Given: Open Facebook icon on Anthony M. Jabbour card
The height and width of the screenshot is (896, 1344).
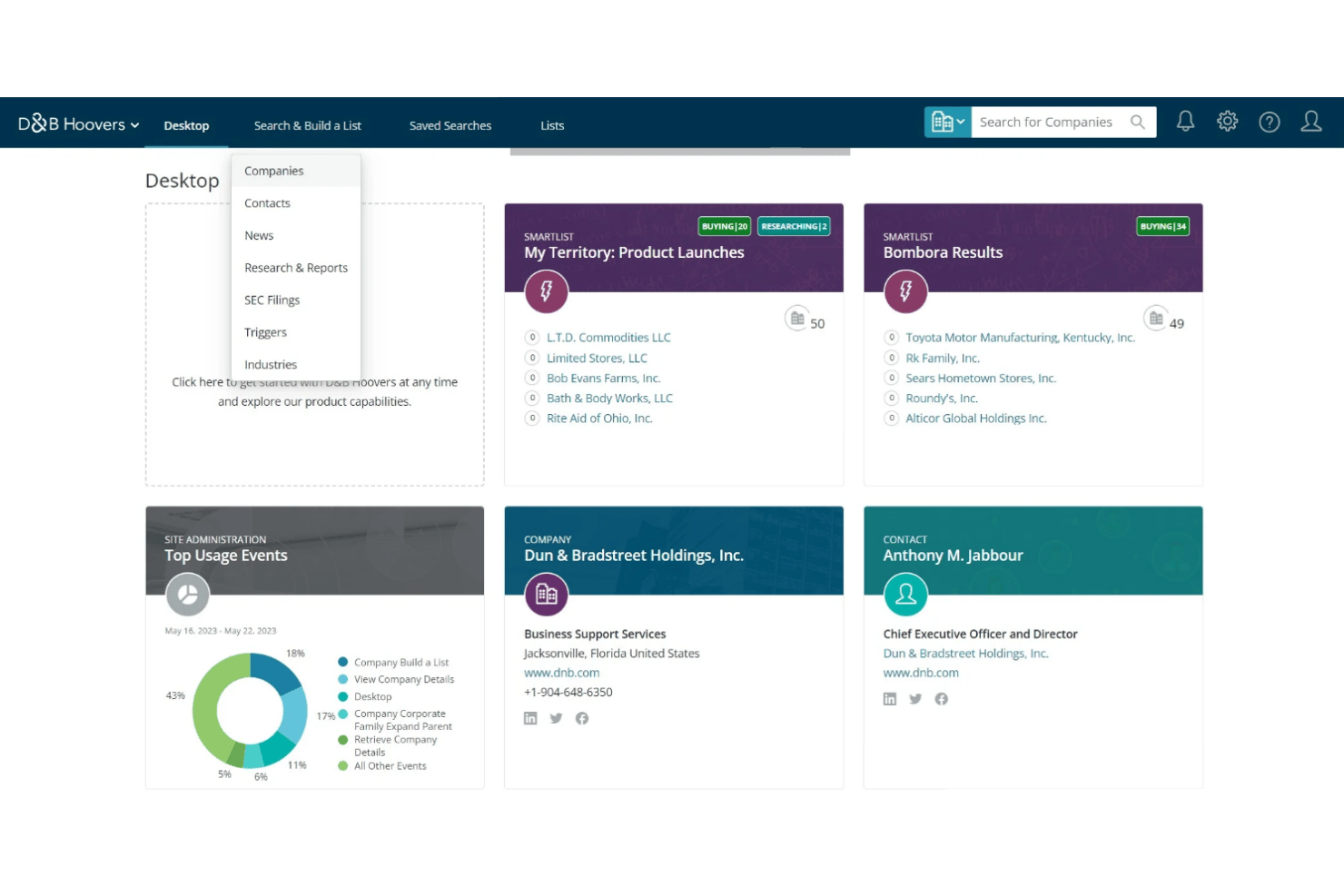Looking at the screenshot, I should click(x=942, y=699).
